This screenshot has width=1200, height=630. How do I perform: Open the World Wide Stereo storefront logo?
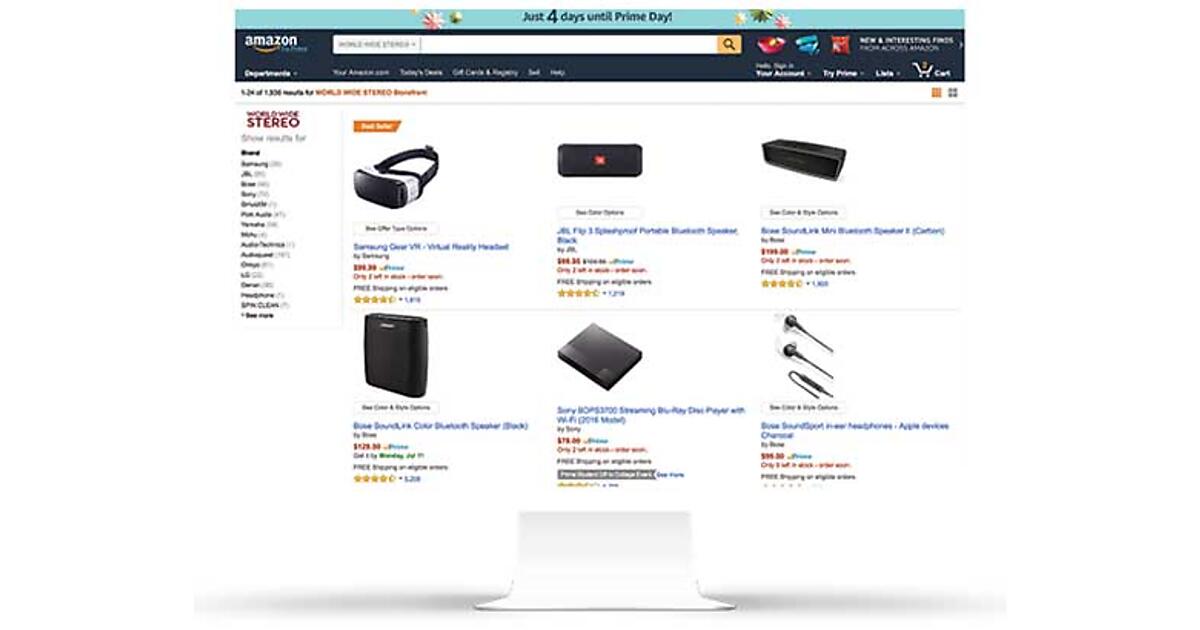pyautogui.click(x=273, y=119)
